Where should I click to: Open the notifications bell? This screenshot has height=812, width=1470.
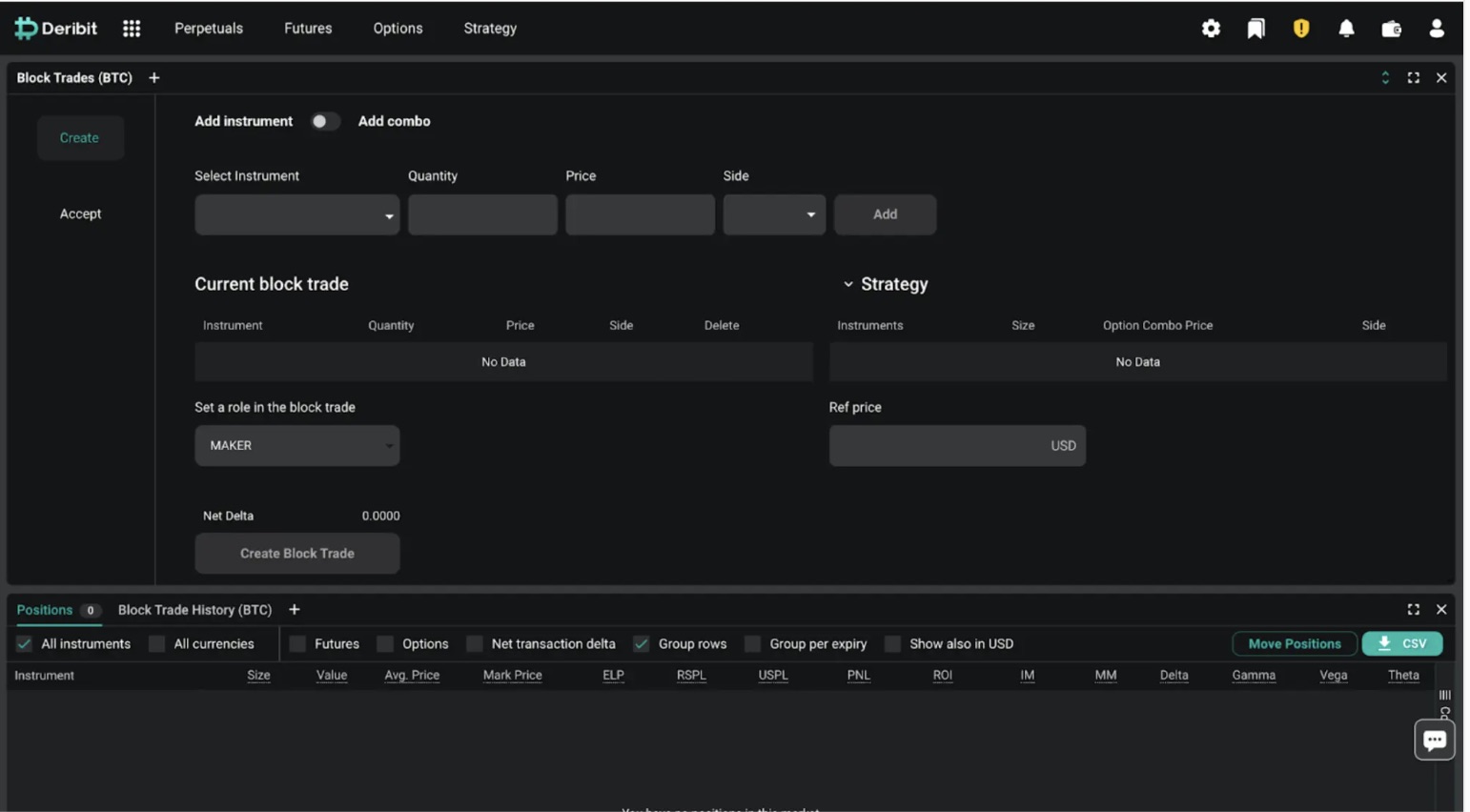[1346, 29]
